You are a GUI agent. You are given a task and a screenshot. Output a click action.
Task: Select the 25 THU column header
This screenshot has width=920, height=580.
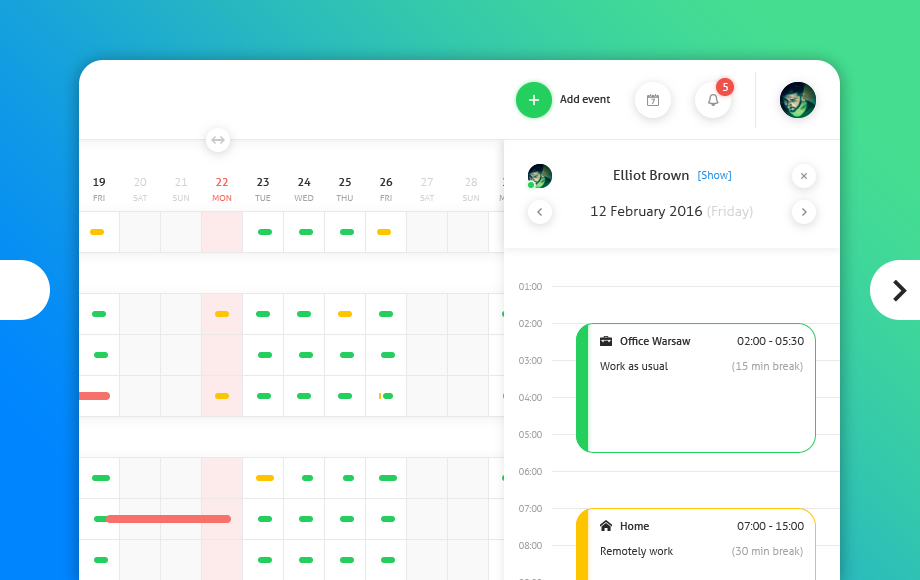(345, 189)
